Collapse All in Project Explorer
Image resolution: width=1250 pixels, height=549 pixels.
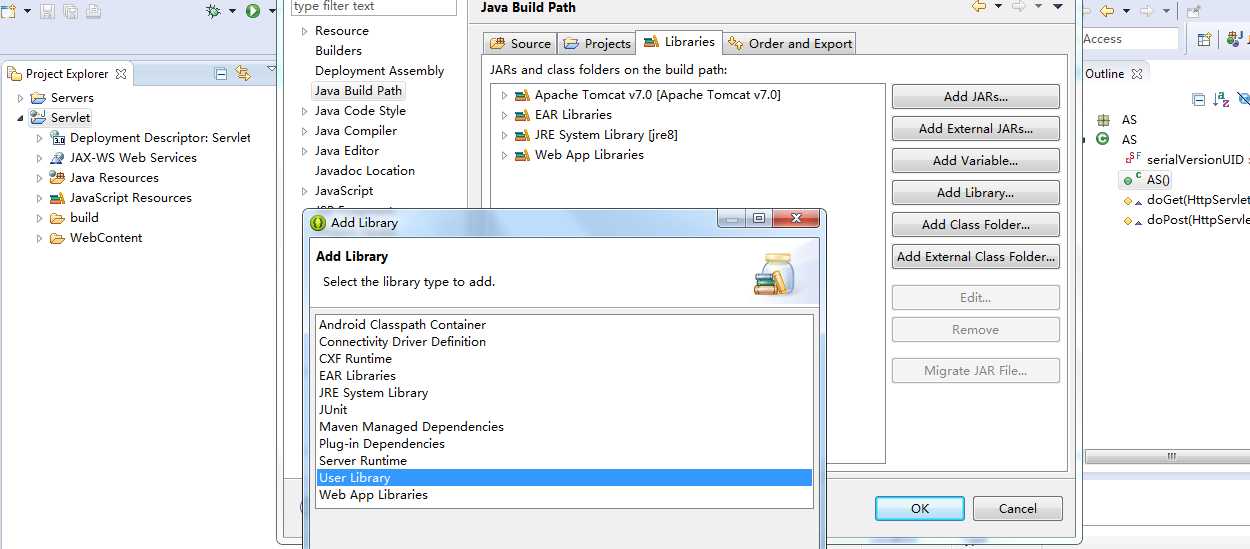pos(221,73)
